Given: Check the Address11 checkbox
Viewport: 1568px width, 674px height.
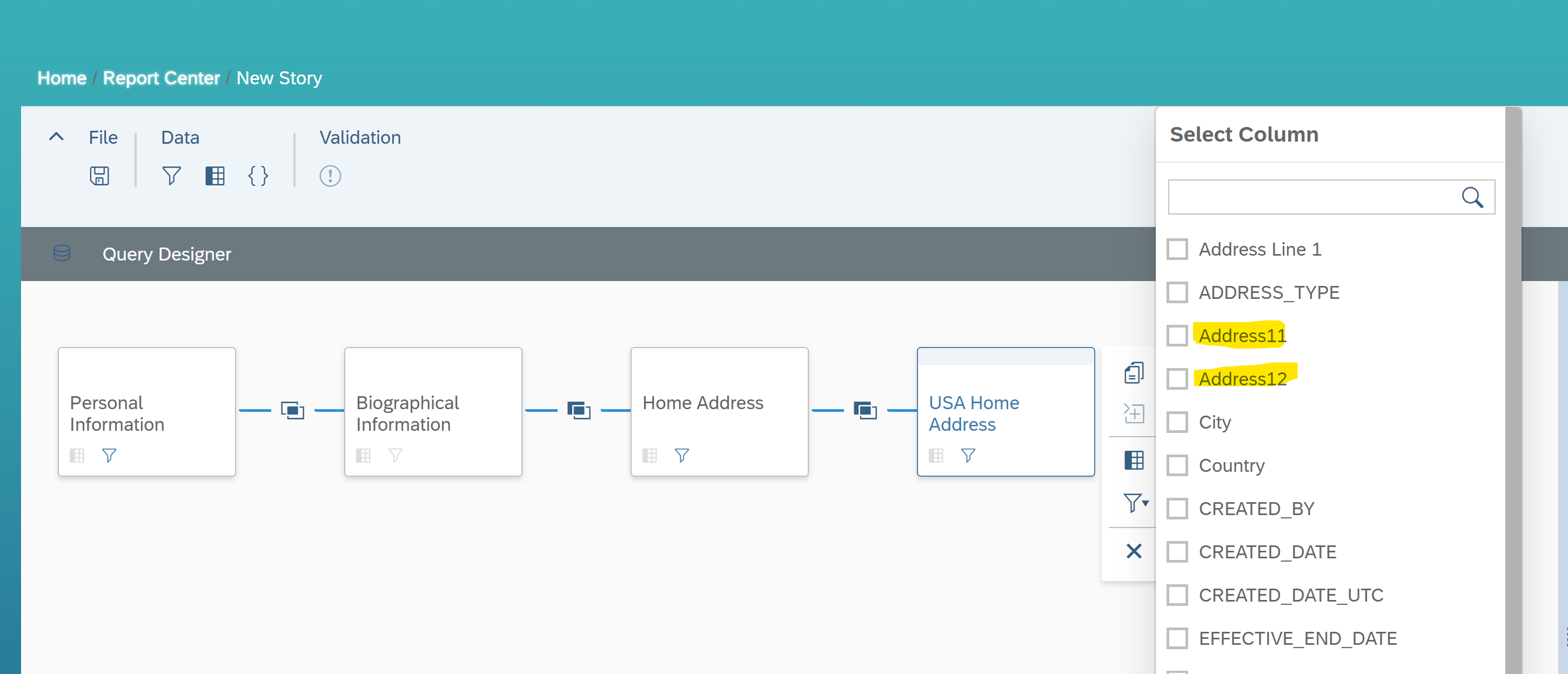Looking at the screenshot, I should tap(1177, 336).
